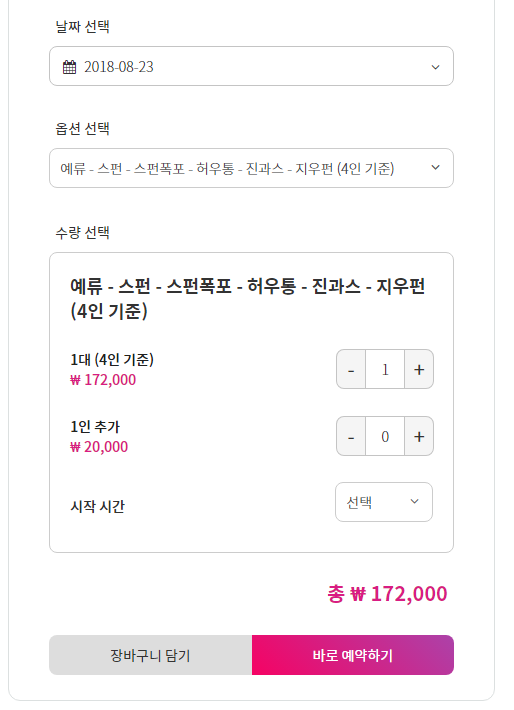
Task: Click the 장바구니 담기 button
Action: (x=150, y=655)
